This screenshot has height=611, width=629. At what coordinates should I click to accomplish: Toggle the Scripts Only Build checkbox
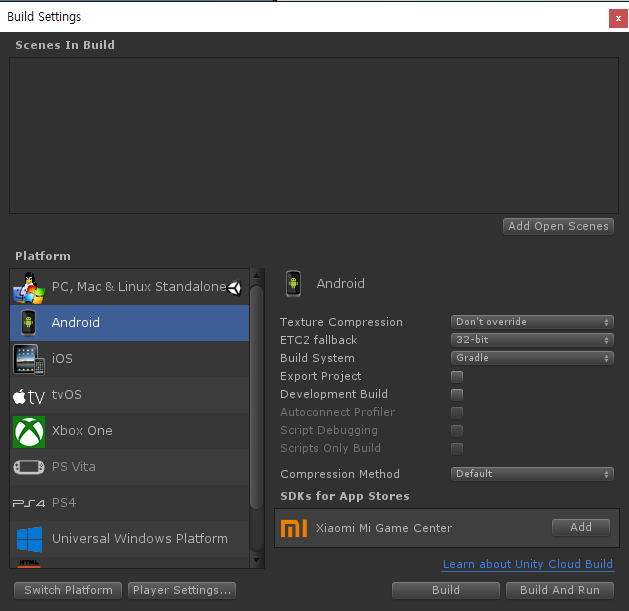tap(457, 449)
